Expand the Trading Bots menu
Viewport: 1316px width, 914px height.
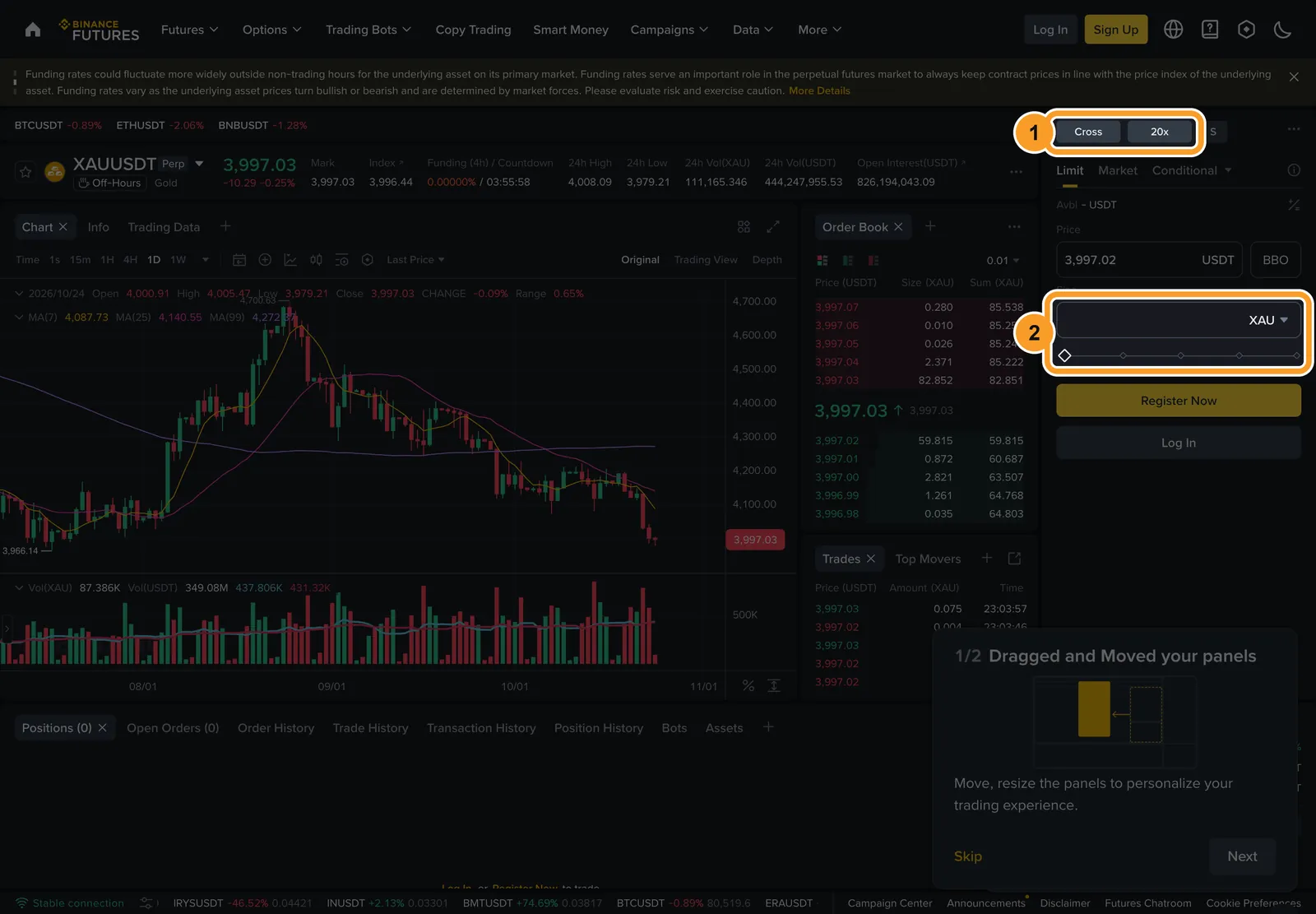point(368,30)
